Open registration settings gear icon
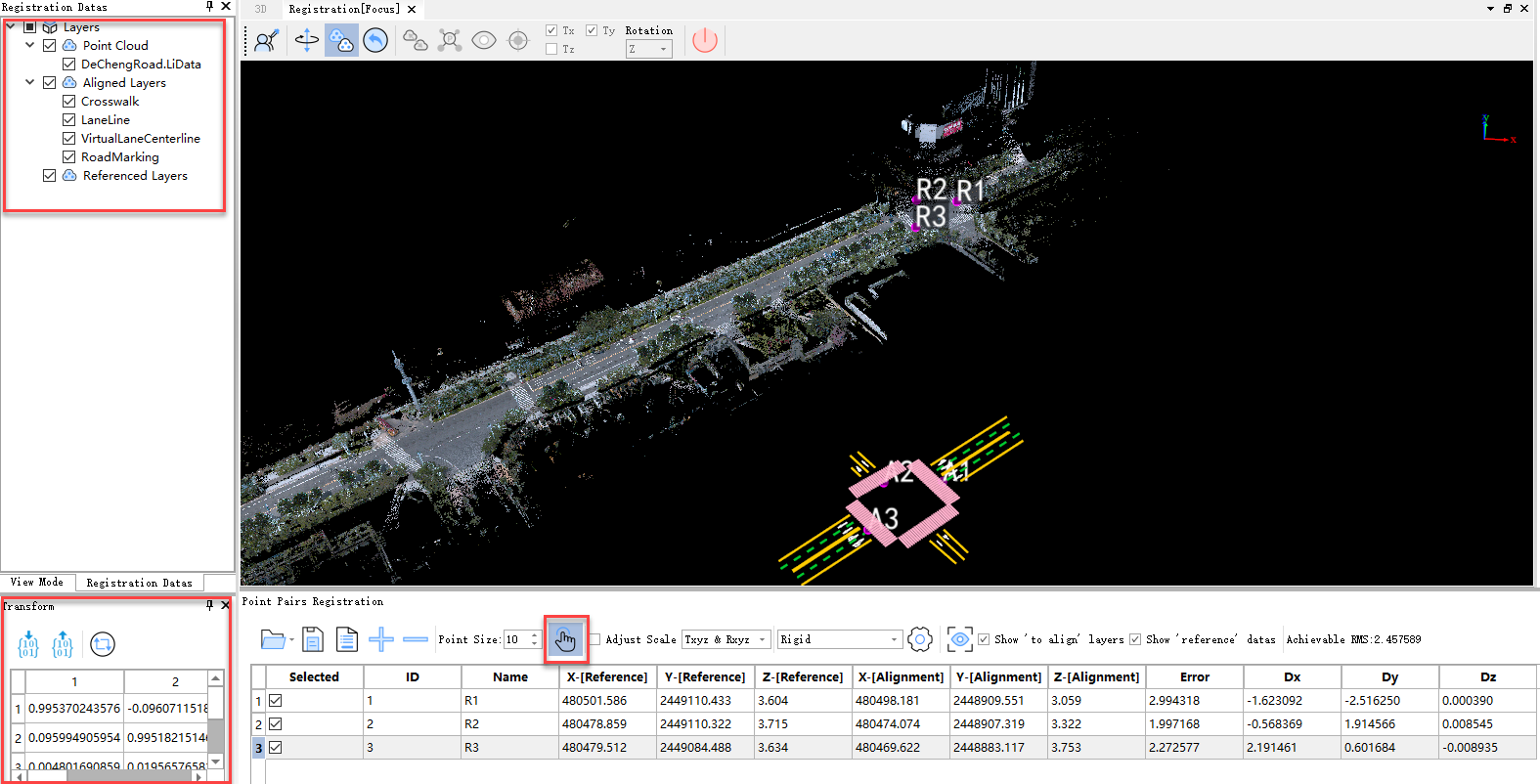The image size is (1540, 784). (920, 639)
